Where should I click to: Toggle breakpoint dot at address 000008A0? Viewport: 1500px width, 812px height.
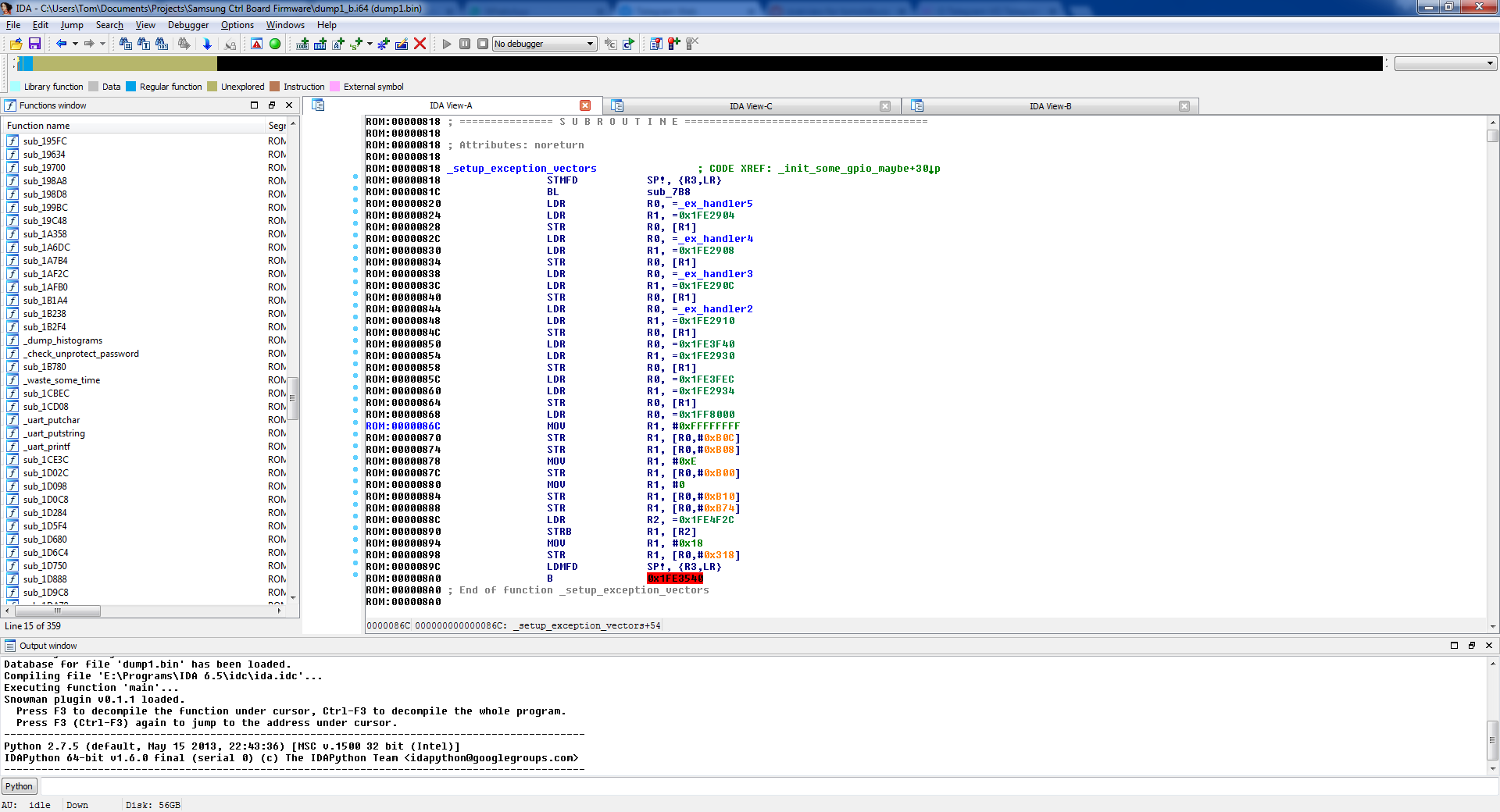click(355, 575)
